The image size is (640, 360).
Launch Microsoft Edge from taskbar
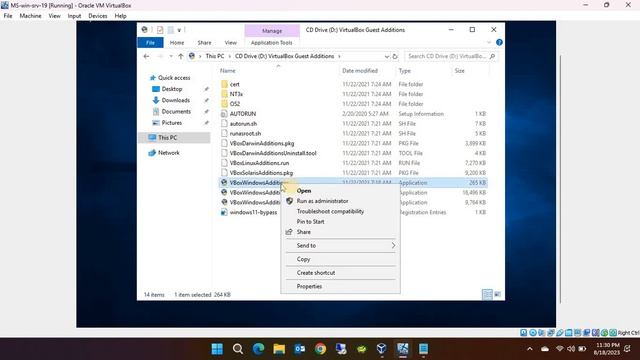[258, 349]
